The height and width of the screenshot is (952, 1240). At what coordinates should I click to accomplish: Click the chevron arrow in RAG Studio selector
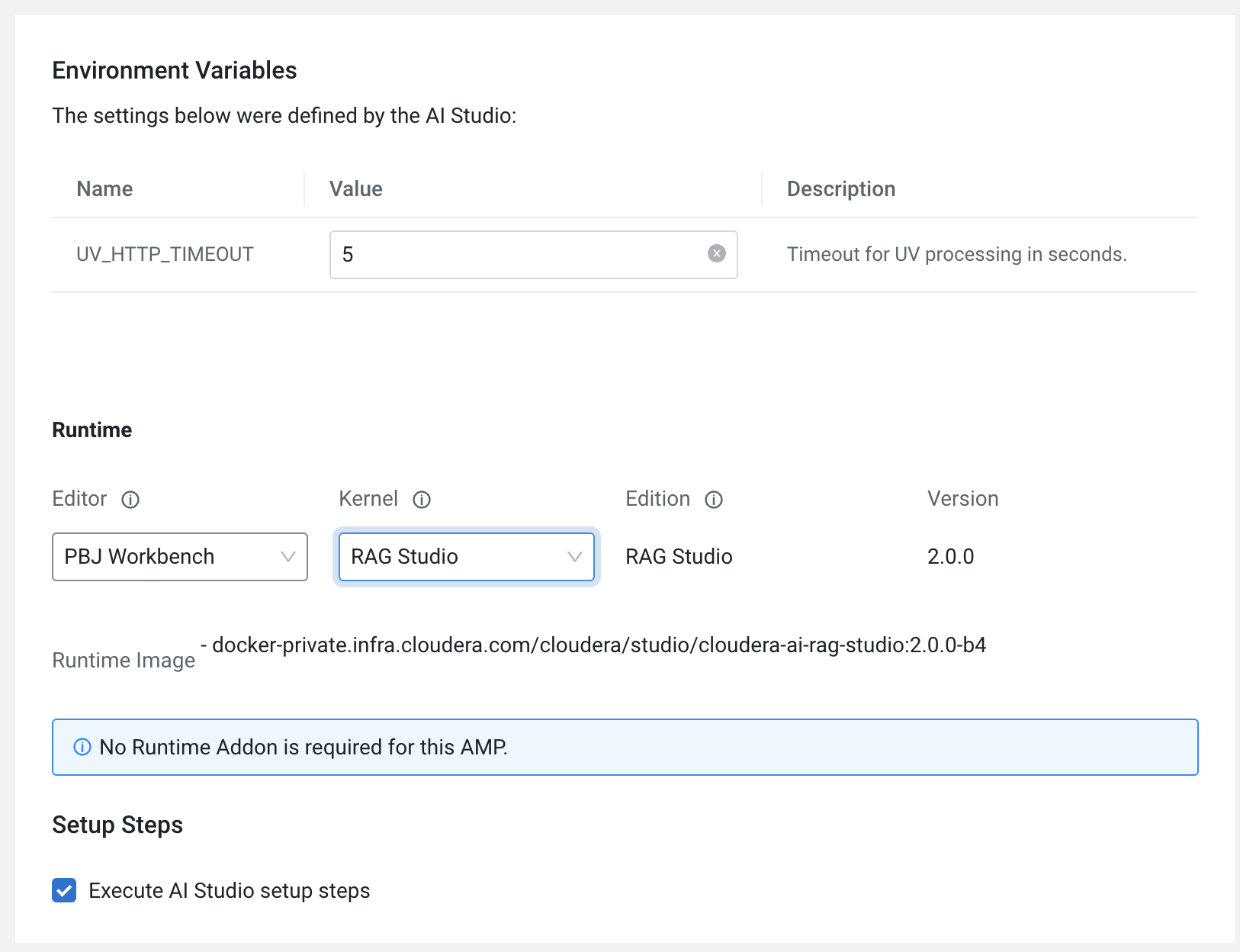574,557
